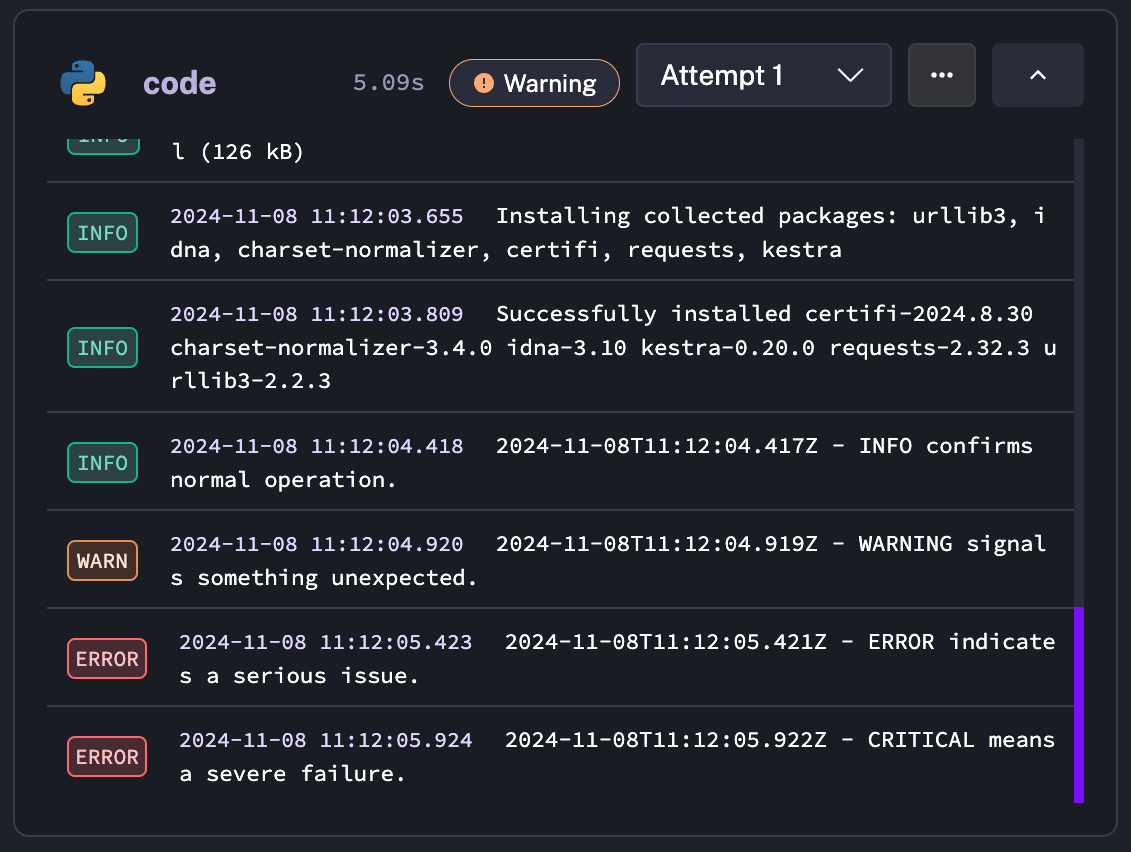
Task: Open the Attempt 1 dropdown
Action: [763, 75]
